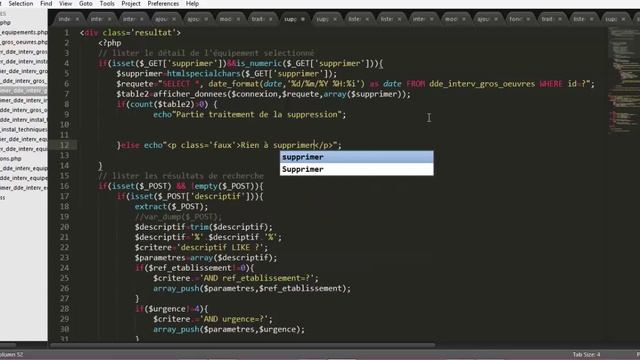Click line number 1 in the gutter
This screenshot has height=360, width=640.
[x=67, y=33]
